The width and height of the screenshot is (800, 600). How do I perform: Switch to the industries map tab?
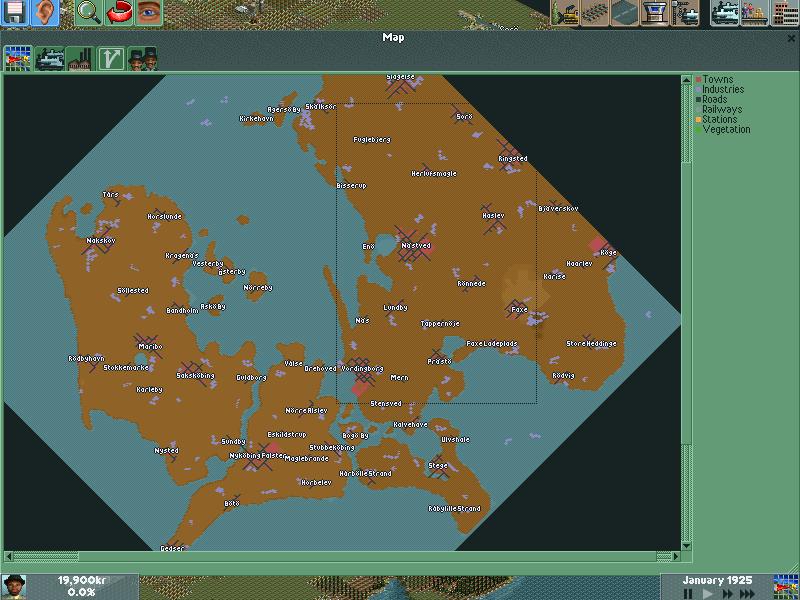coord(80,59)
